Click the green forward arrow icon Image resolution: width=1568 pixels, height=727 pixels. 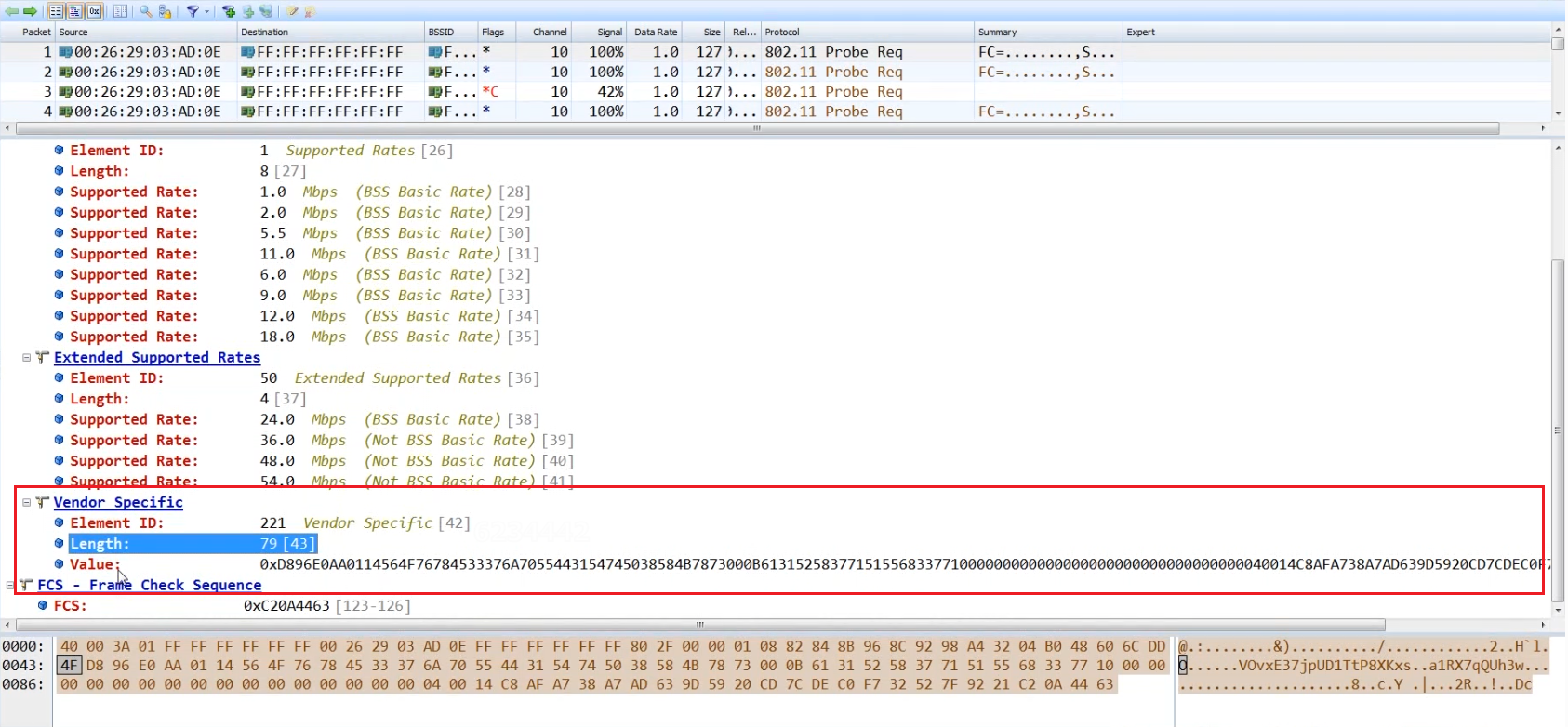[30, 11]
